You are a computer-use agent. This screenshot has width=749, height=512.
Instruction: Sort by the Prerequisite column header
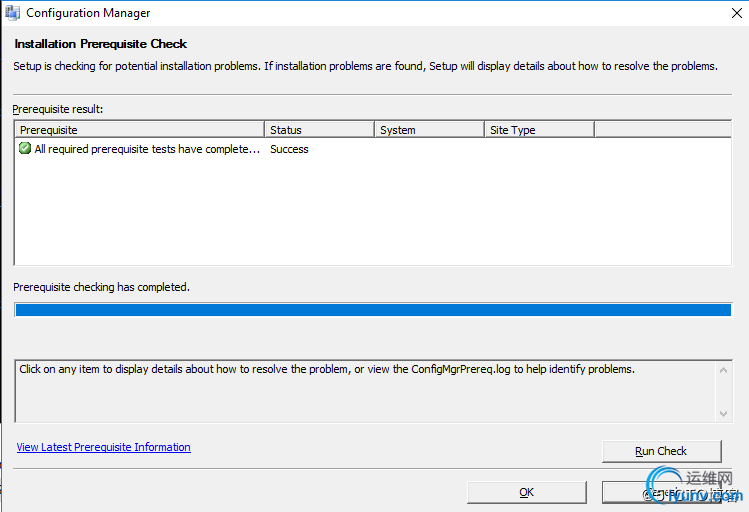coord(140,129)
